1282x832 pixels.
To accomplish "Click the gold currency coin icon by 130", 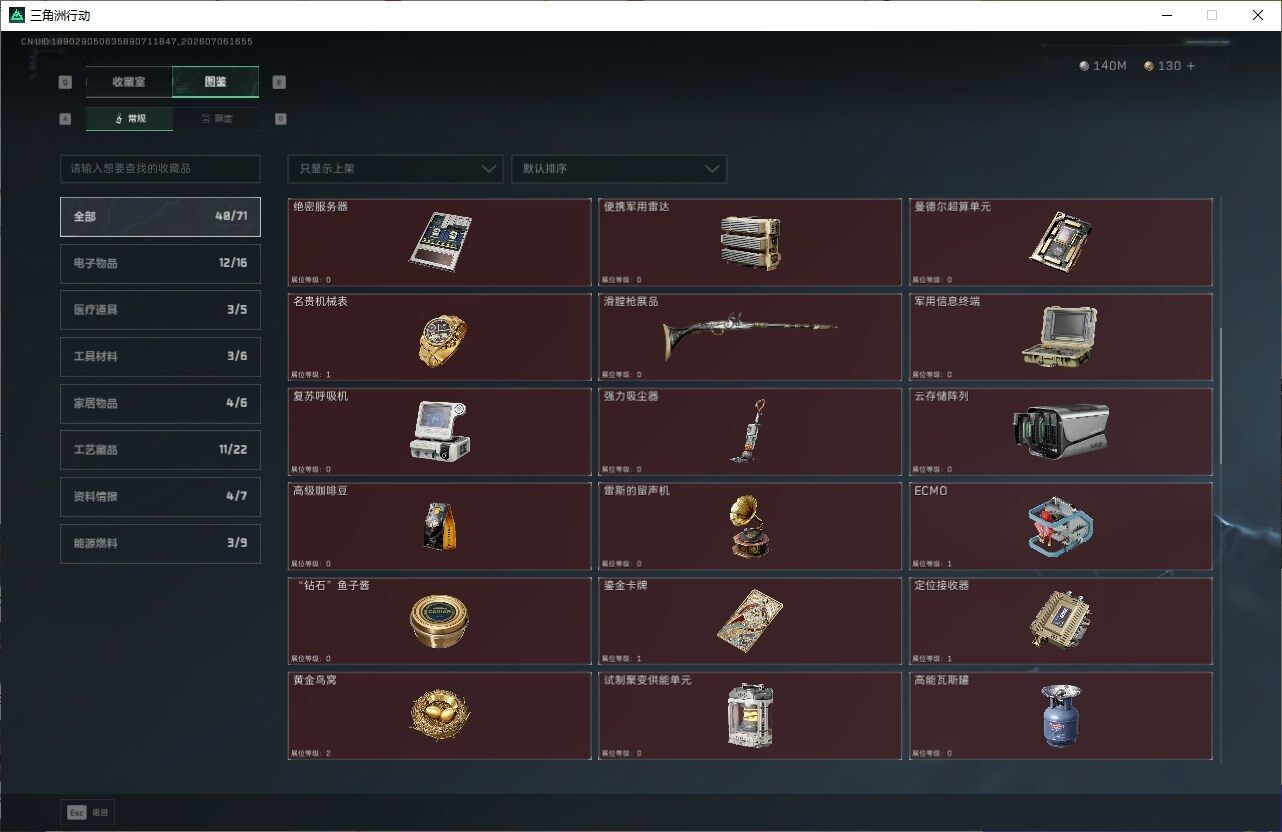I will point(1149,66).
